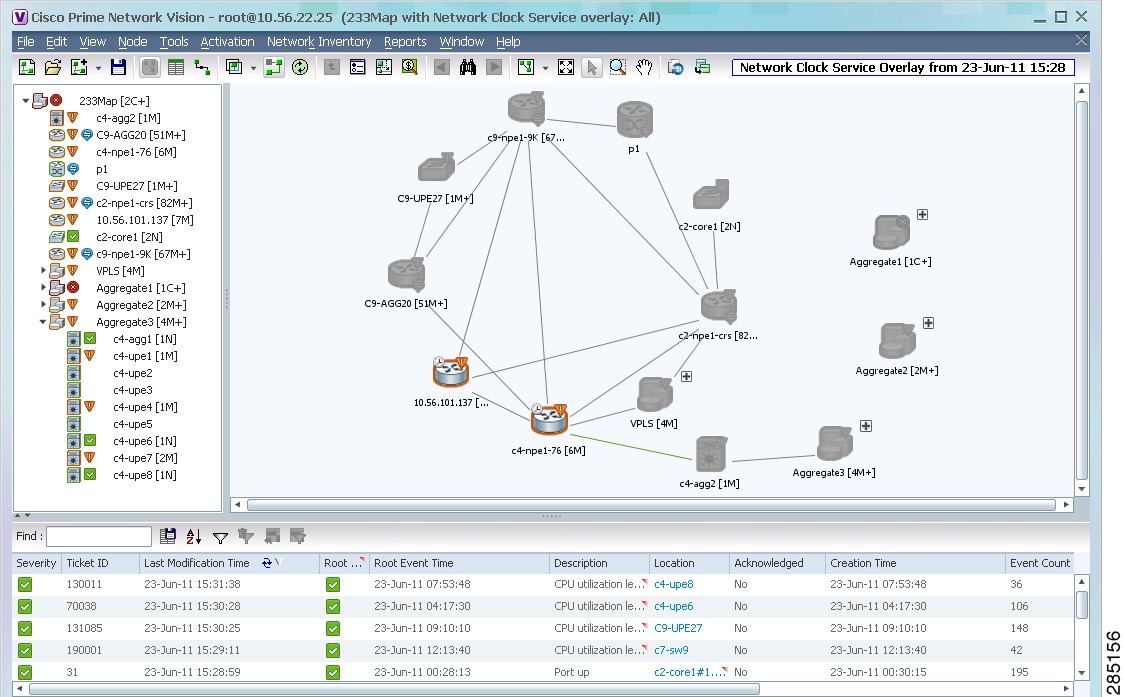Toggle the Show Overlay green nodes icon
This screenshot has height=697, width=1124.
coord(273,67)
